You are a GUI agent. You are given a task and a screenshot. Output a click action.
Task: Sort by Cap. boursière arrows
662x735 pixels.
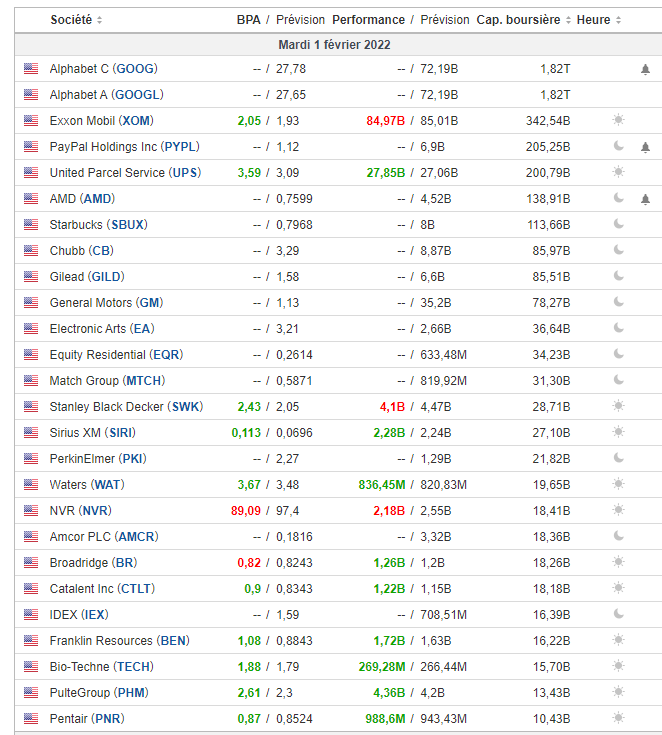pos(569,20)
